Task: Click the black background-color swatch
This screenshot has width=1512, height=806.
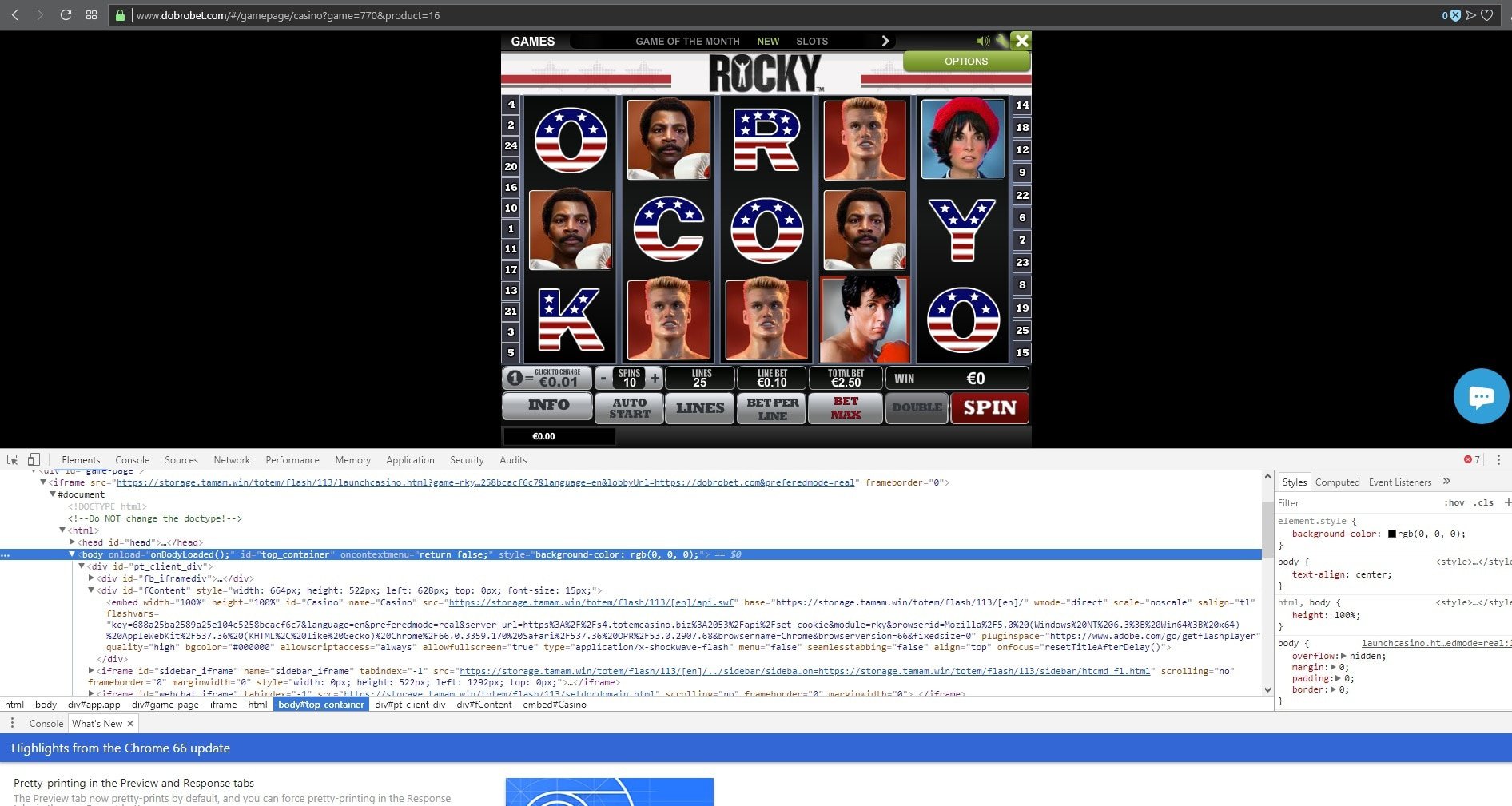Action: point(1391,534)
